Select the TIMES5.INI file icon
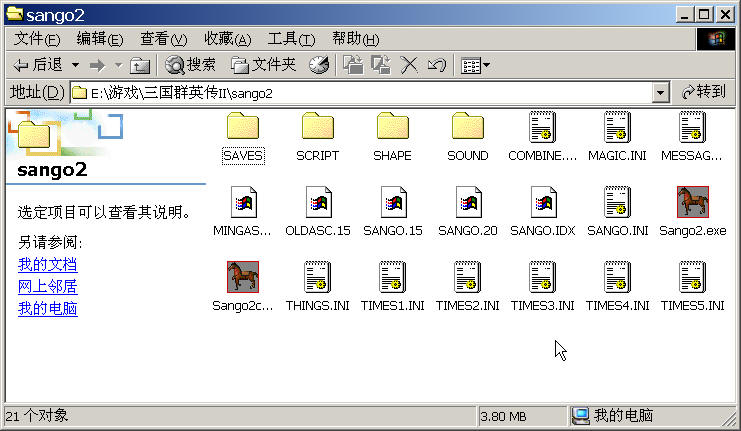741x431 pixels. 692,277
